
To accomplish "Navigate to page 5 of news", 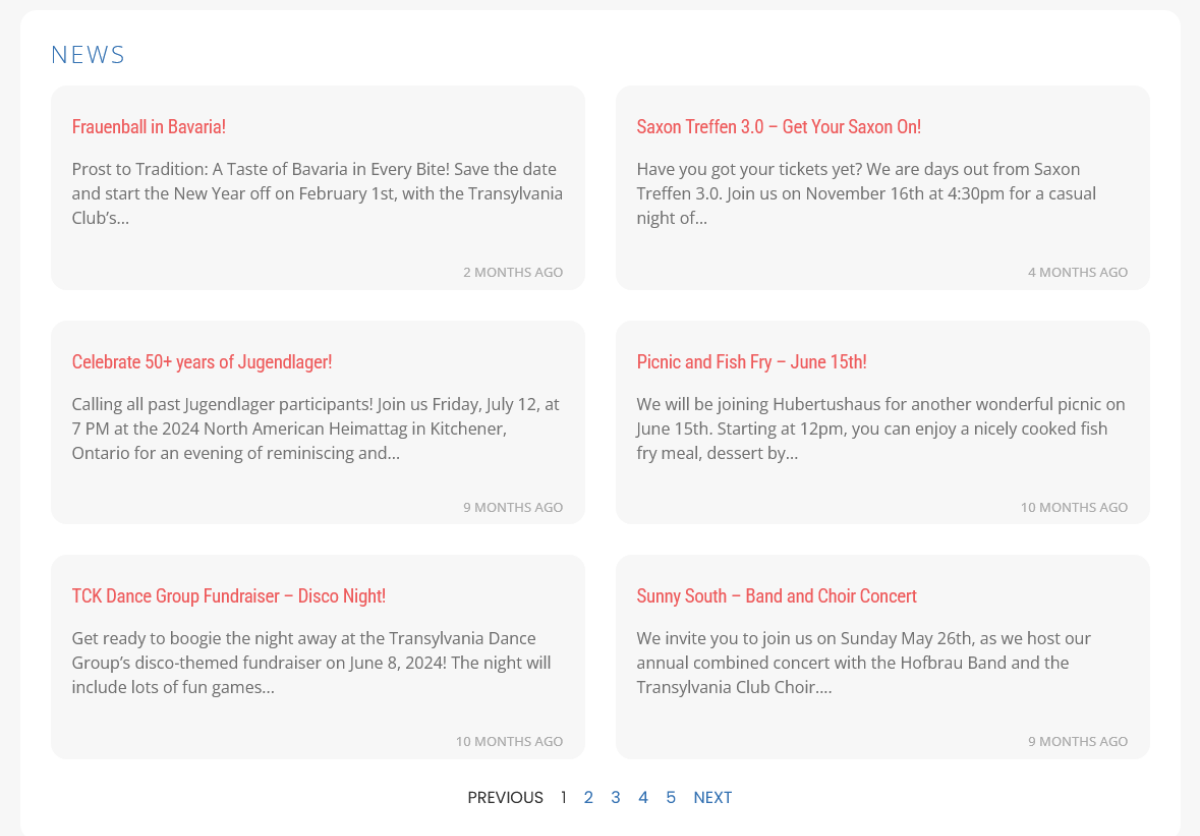I will [x=670, y=797].
